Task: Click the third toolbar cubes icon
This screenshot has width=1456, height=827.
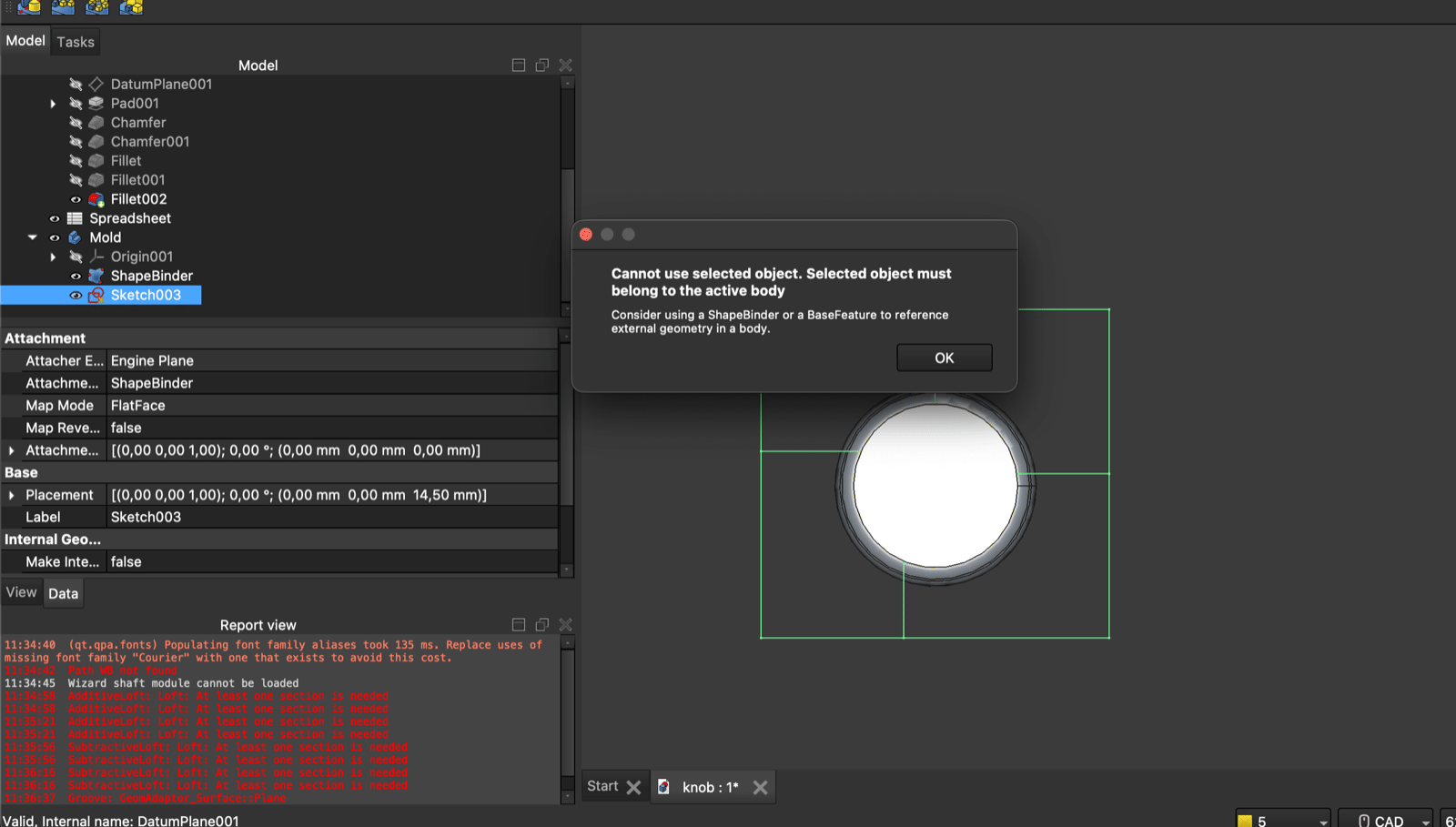Action: tap(96, 7)
